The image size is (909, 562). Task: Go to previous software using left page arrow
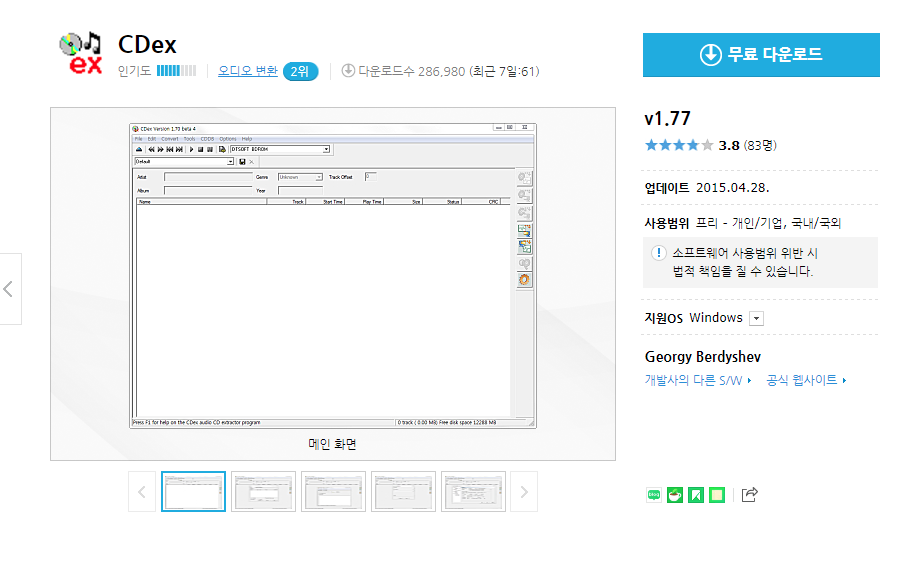click(x=9, y=289)
